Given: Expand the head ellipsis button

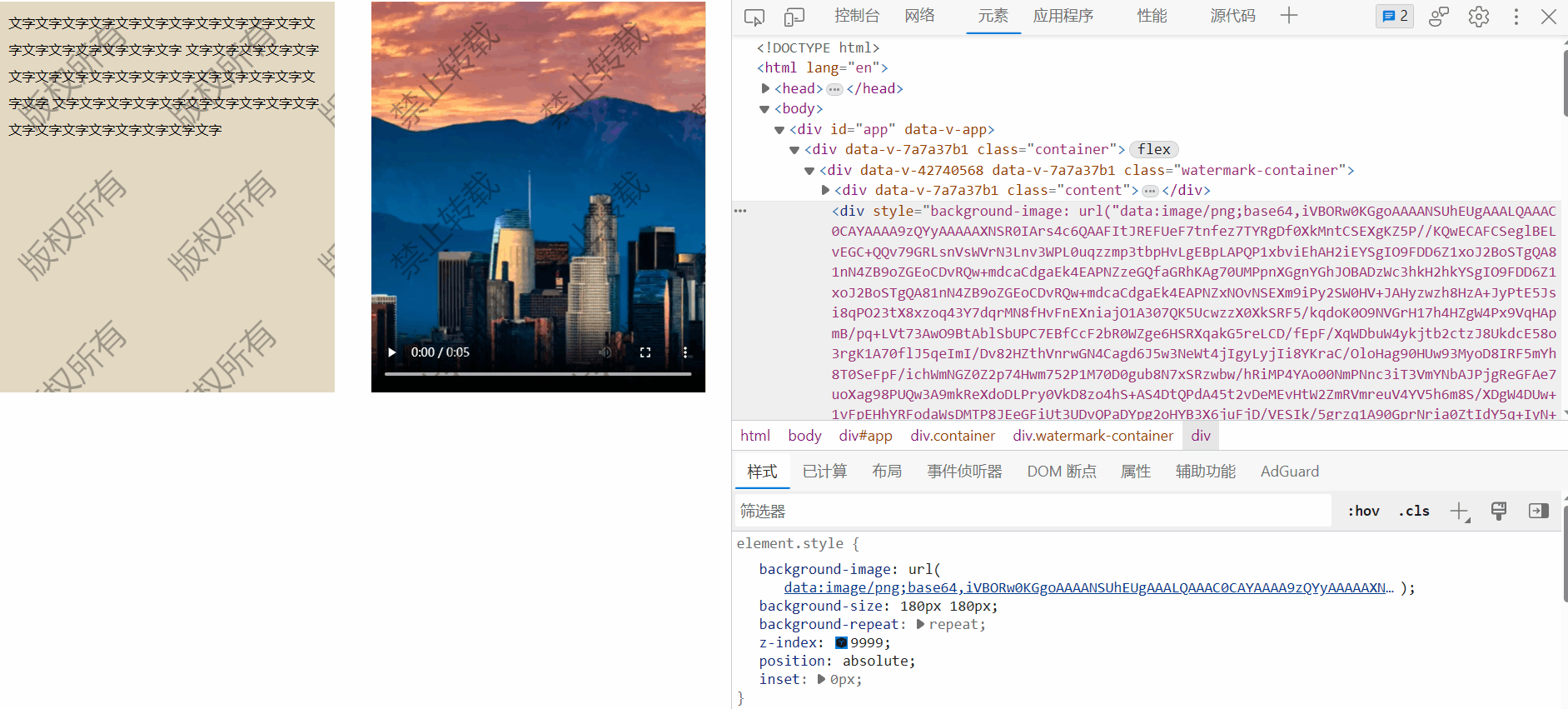Looking at the screenshot, I should (x=834, y=89).
